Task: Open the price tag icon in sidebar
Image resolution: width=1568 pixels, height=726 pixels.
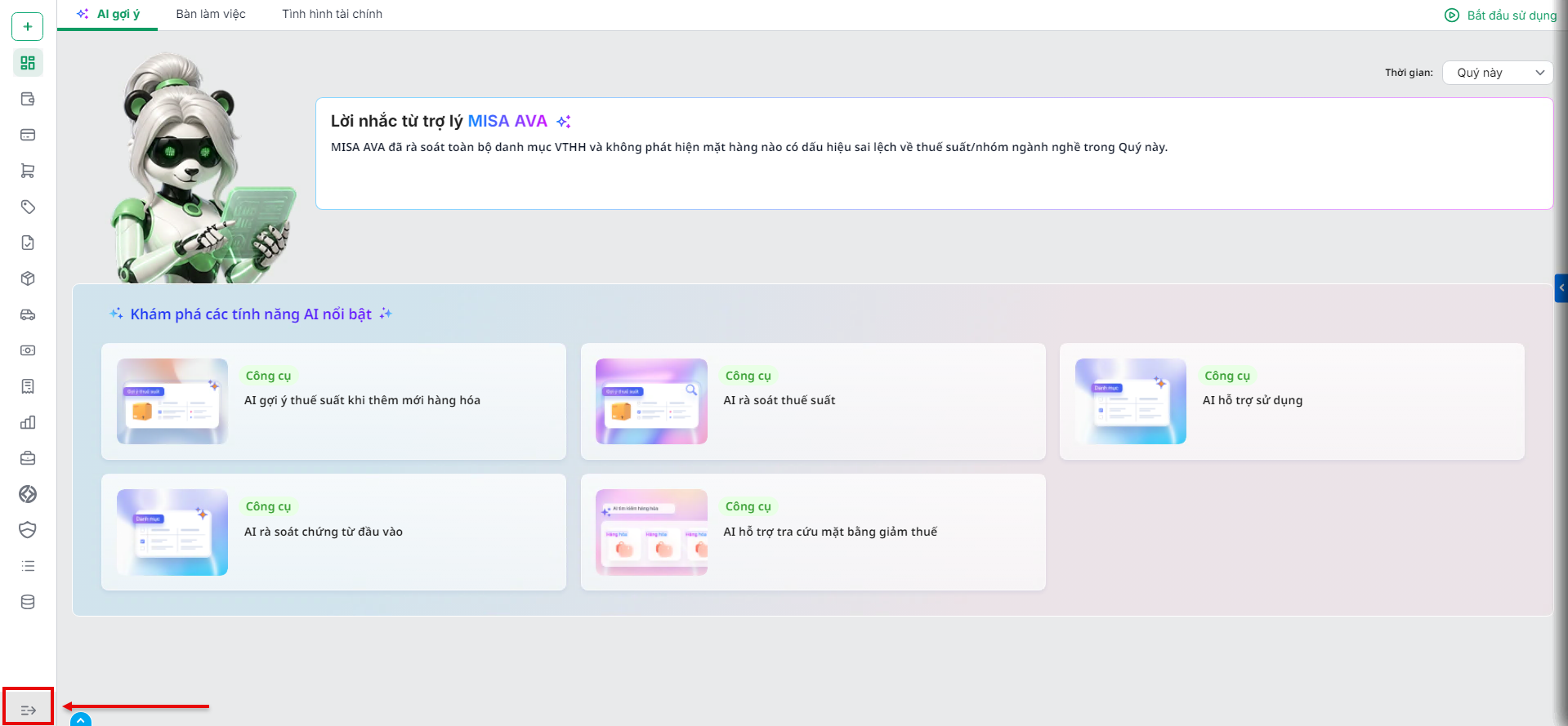Action: [x=28, y=207]
